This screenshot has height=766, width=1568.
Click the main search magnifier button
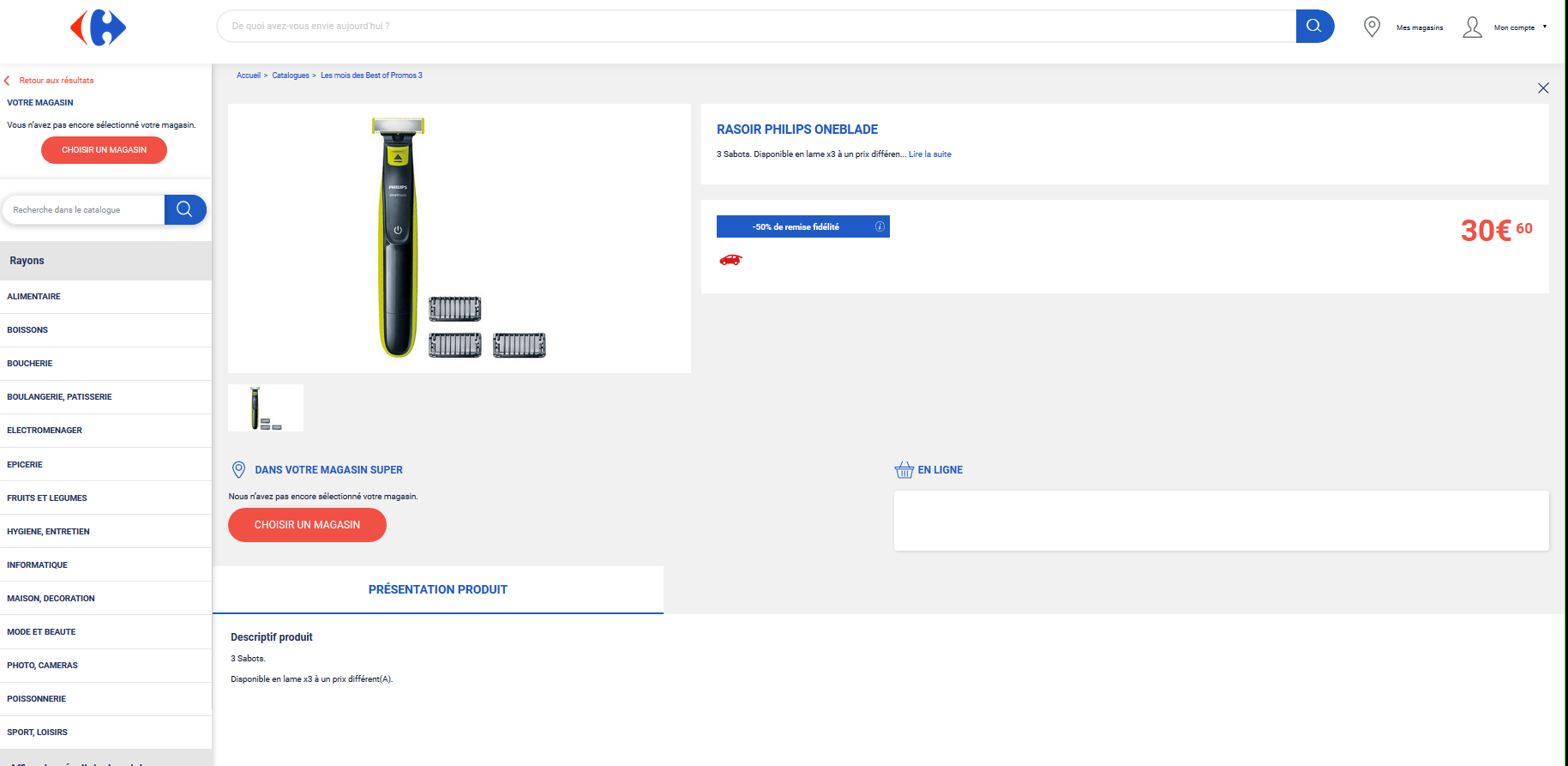pyautogui.click(x=1313, y=26)
